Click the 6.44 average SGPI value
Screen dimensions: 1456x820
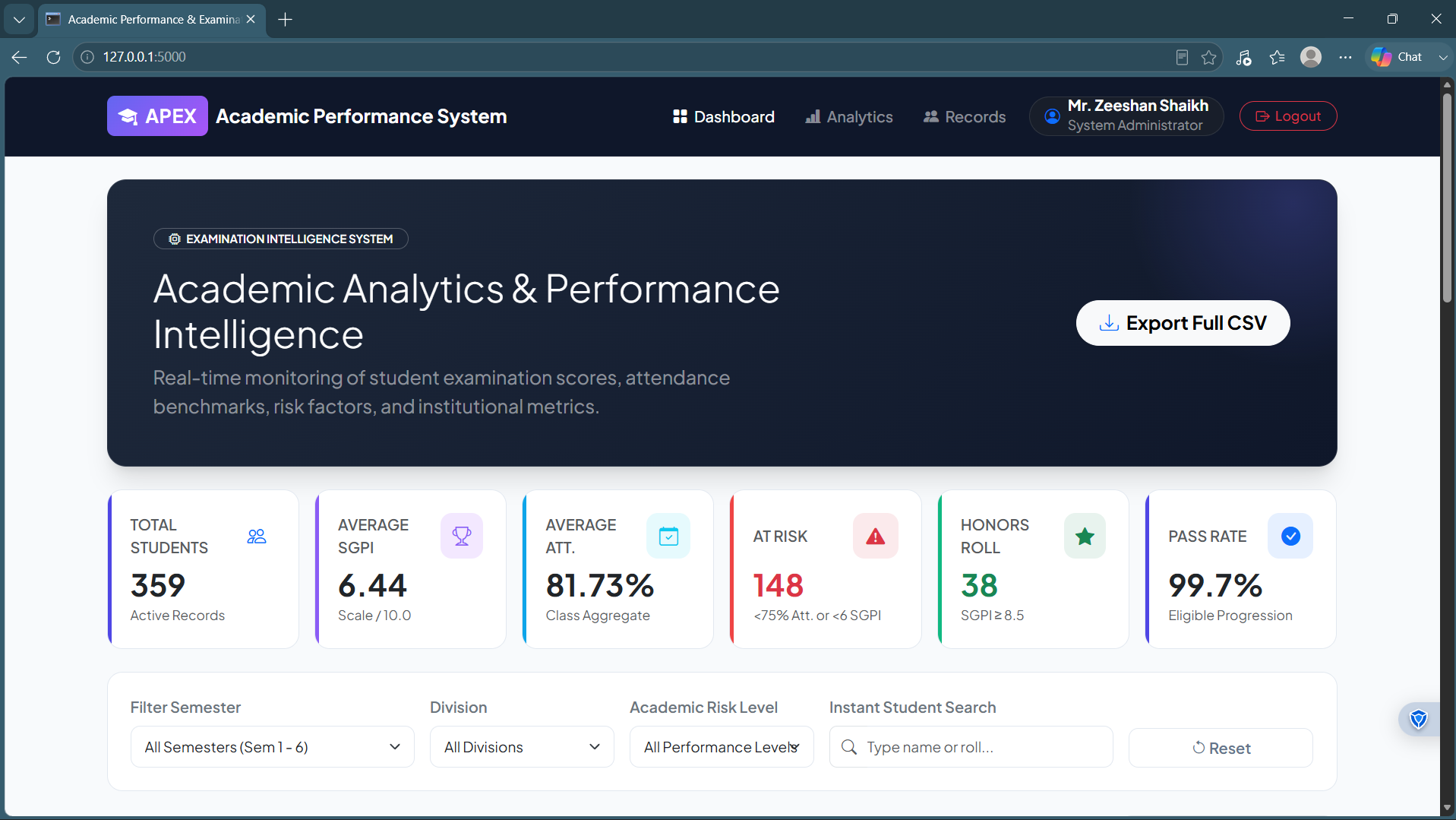coord(372,585)
